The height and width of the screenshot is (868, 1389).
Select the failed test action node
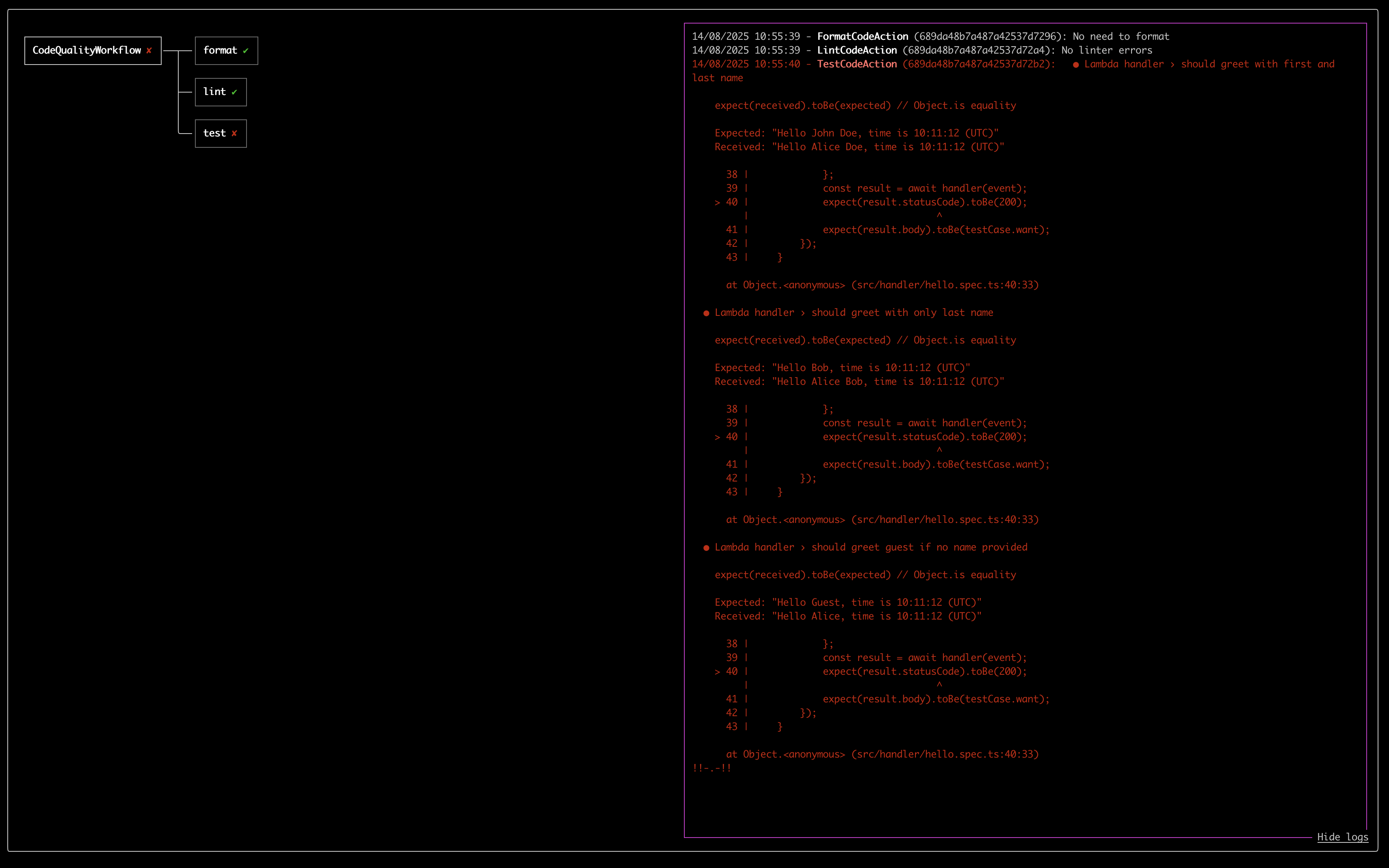[x=221, y=133]
